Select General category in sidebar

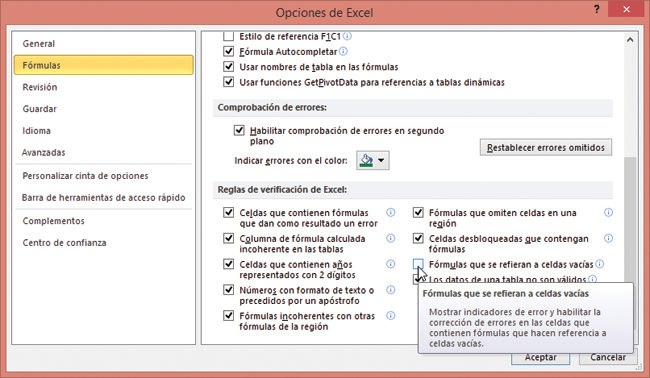(104, 44)
